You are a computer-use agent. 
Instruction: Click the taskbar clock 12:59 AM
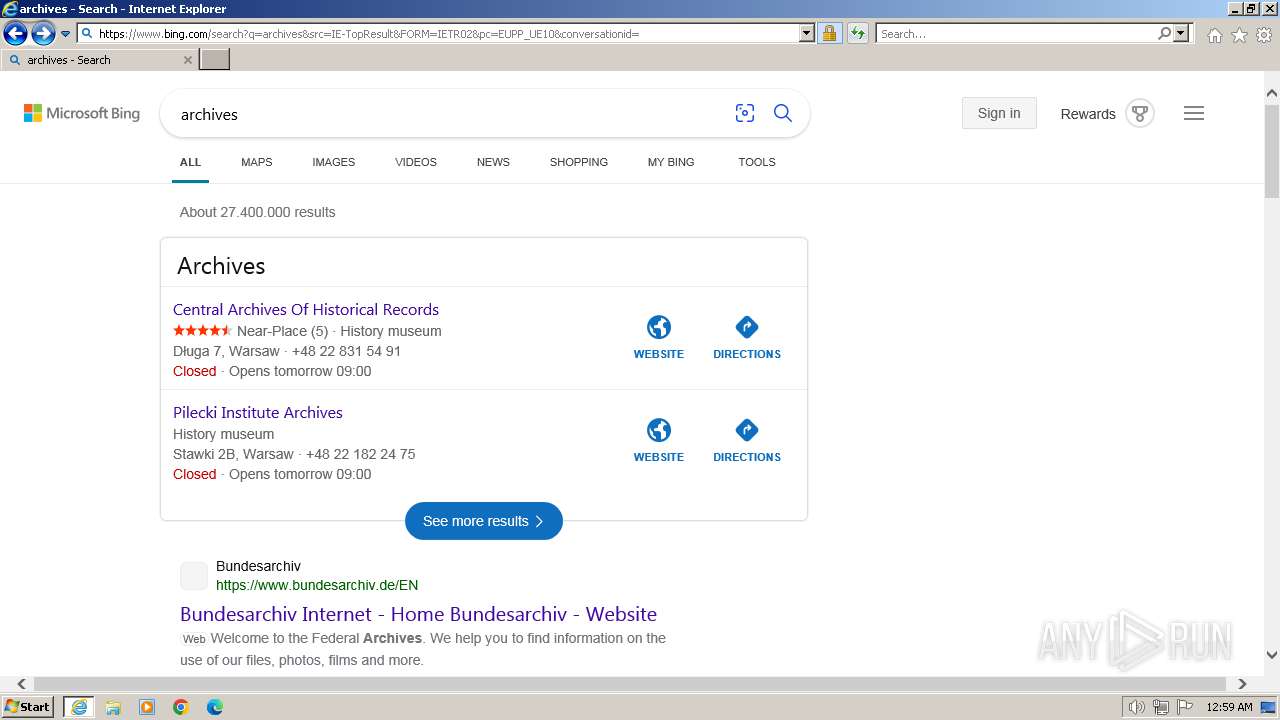[x=1229, y=707]
